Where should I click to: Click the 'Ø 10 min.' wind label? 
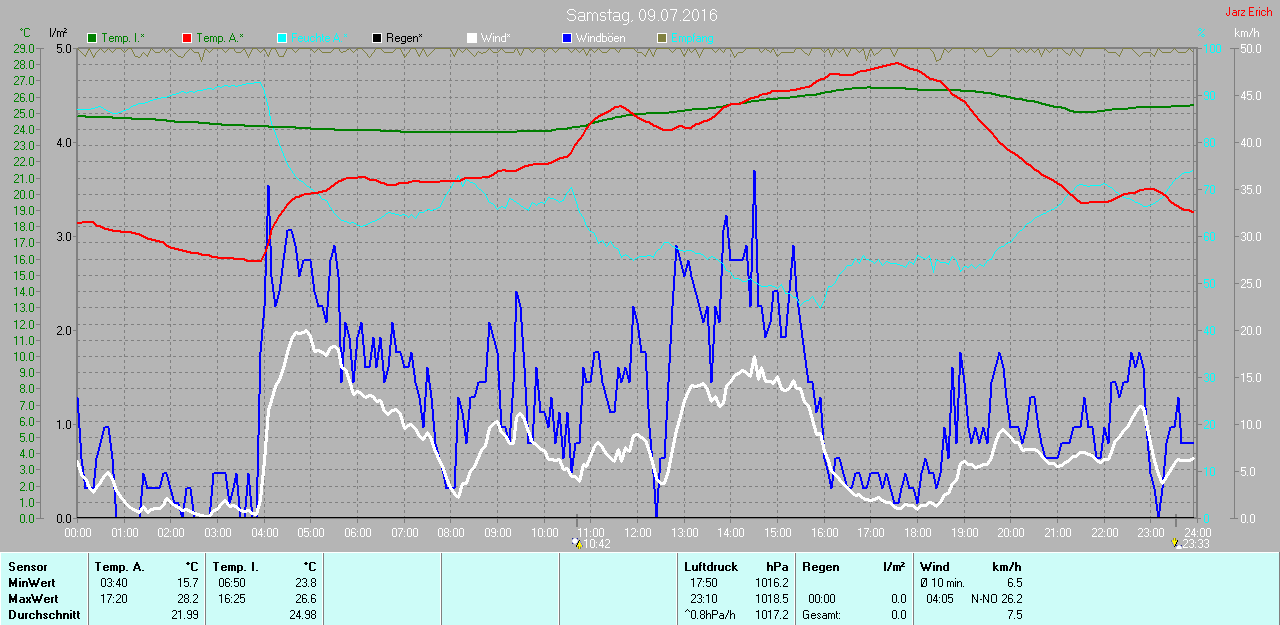pos(943,583)
